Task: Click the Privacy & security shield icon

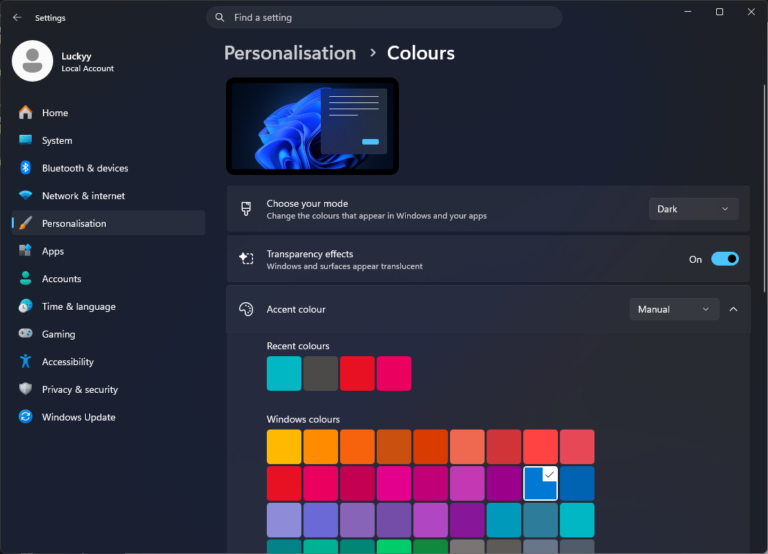Action: [25, 389]
